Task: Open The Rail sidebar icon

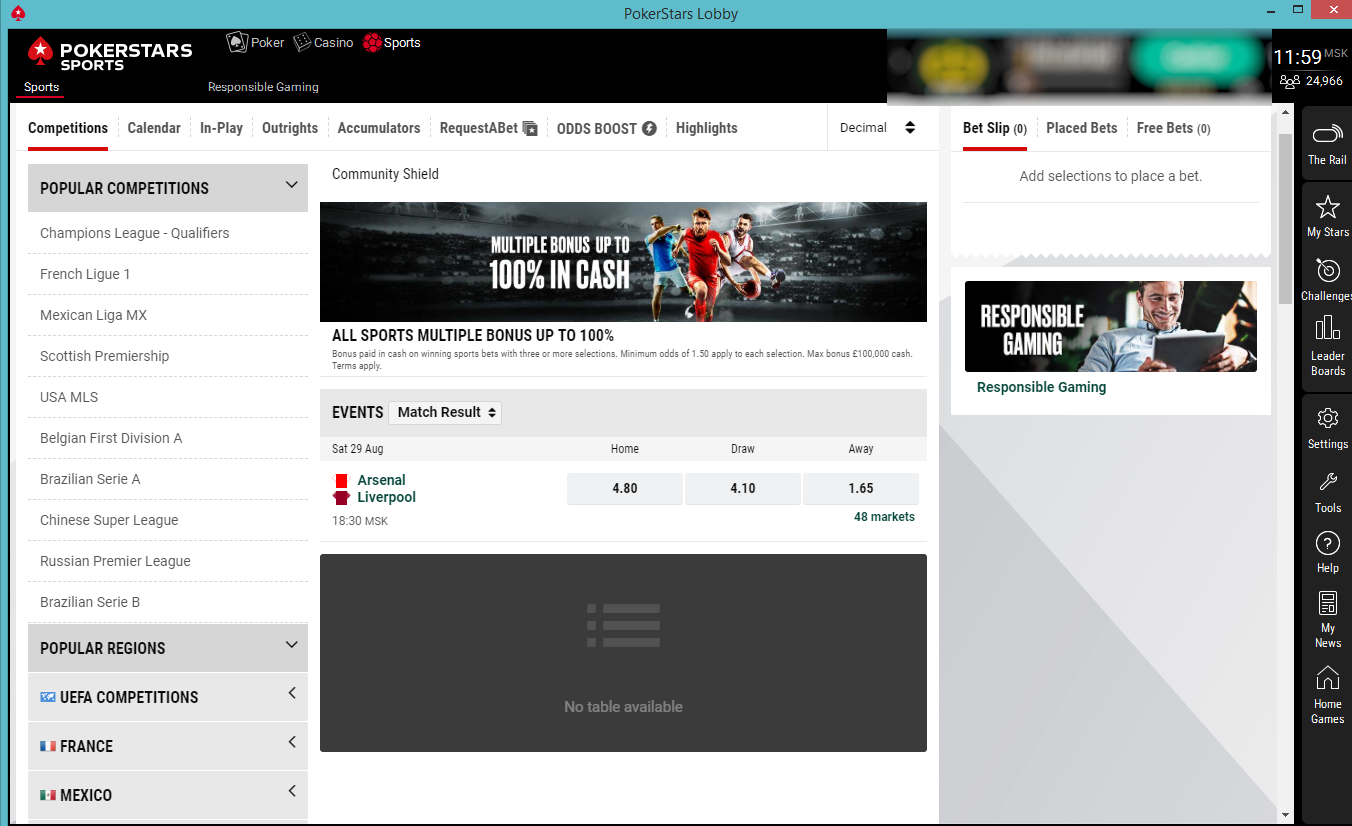Action: point(1327,137)
